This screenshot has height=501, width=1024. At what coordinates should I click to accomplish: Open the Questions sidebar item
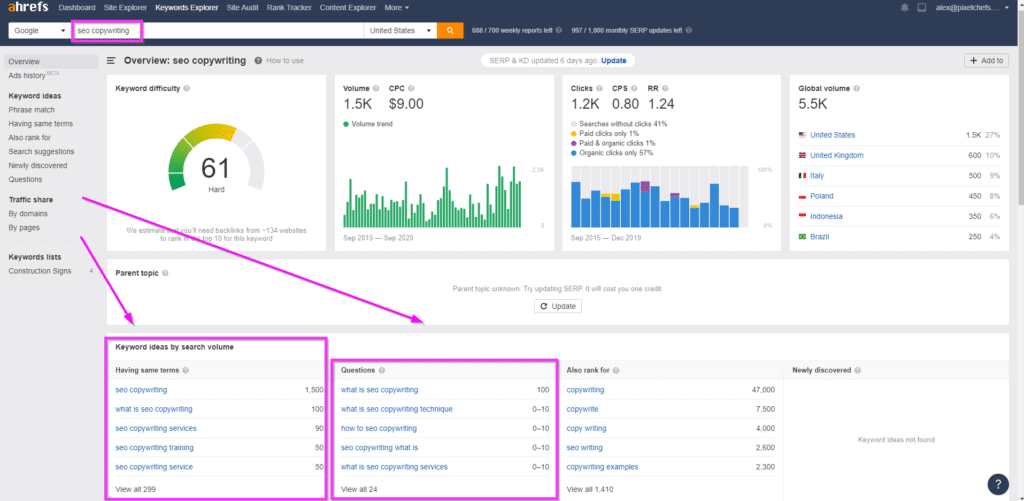[x=25, y=179]
